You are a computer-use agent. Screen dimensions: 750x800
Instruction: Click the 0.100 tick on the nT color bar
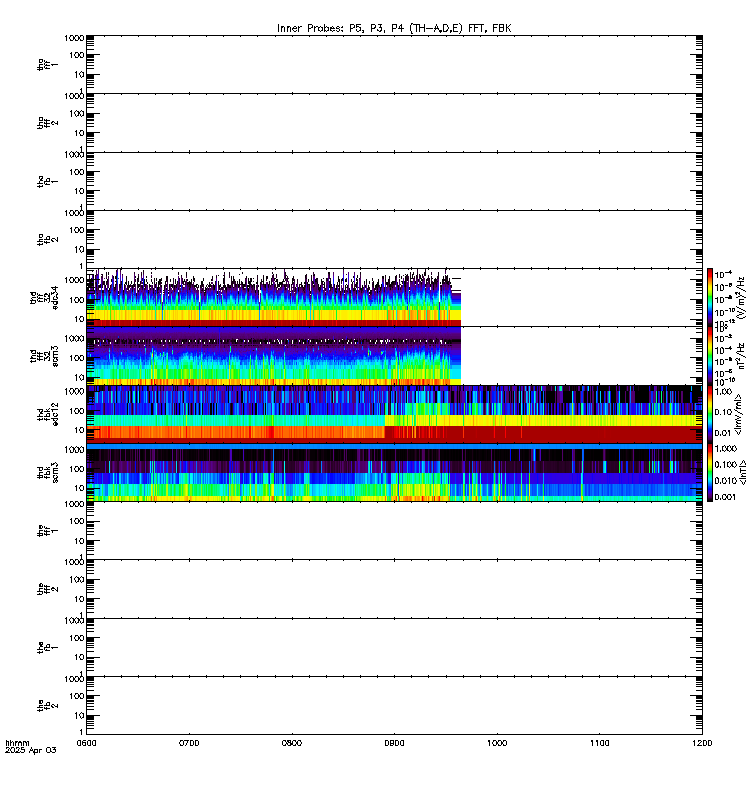726,464
